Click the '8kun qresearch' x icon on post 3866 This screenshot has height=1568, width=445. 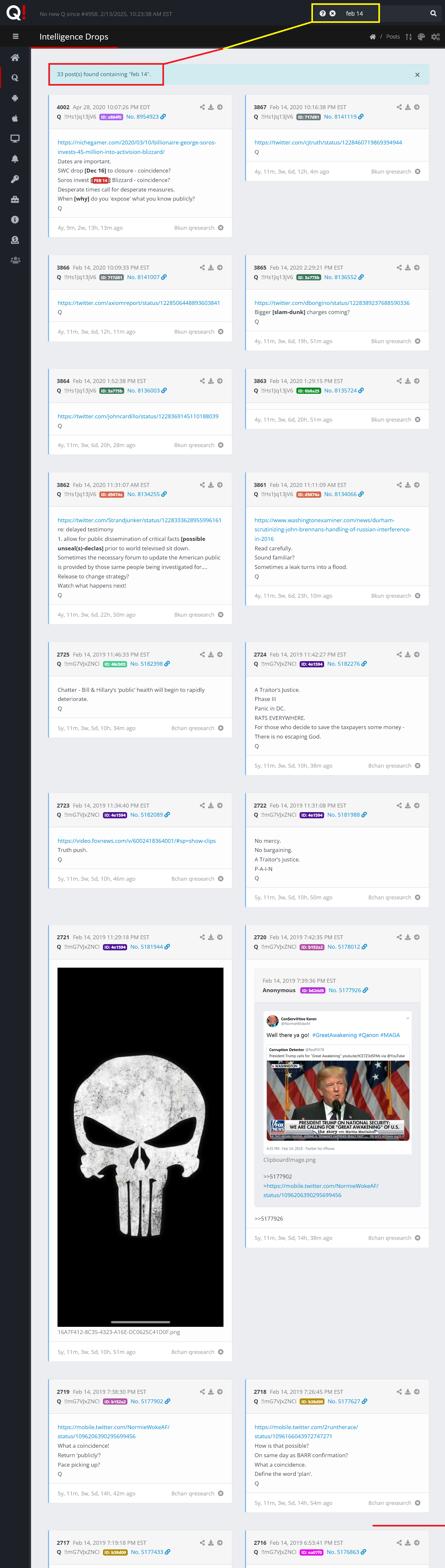click(220, 332)
